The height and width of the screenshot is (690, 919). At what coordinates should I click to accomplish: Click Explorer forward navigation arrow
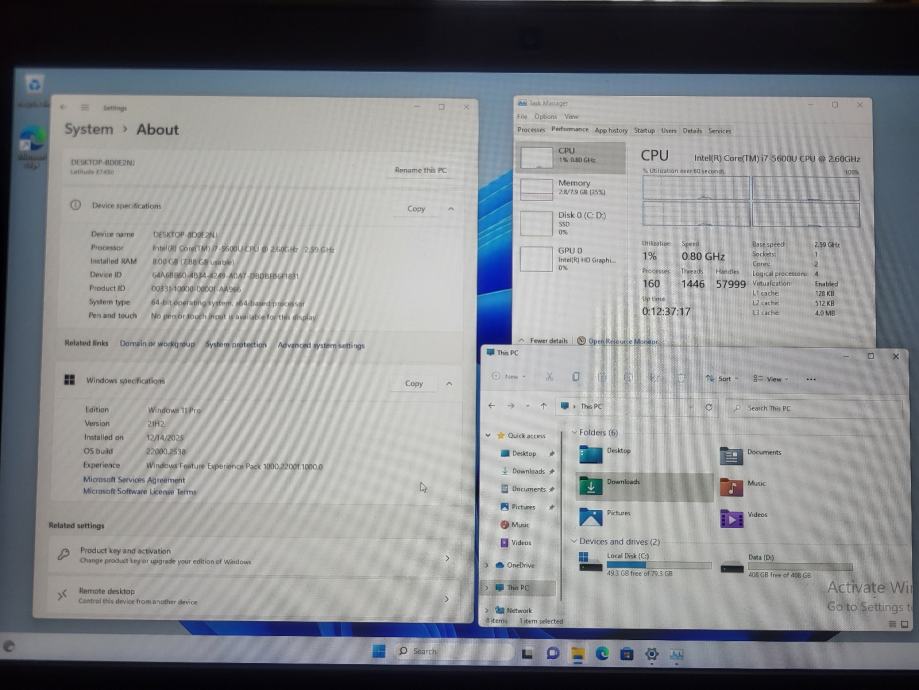(510, 406)
